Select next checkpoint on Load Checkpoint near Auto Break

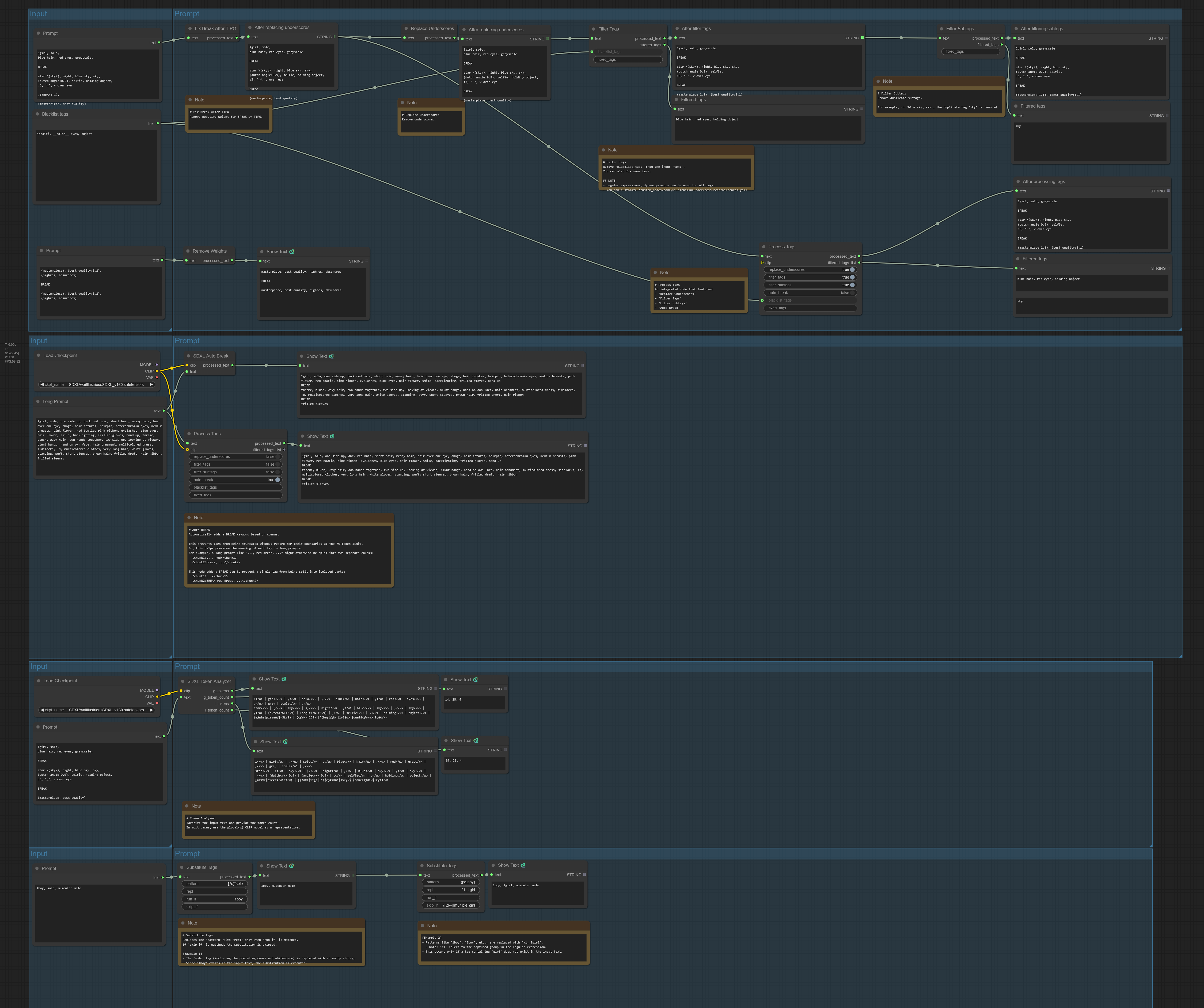click(x=151, y=384)
